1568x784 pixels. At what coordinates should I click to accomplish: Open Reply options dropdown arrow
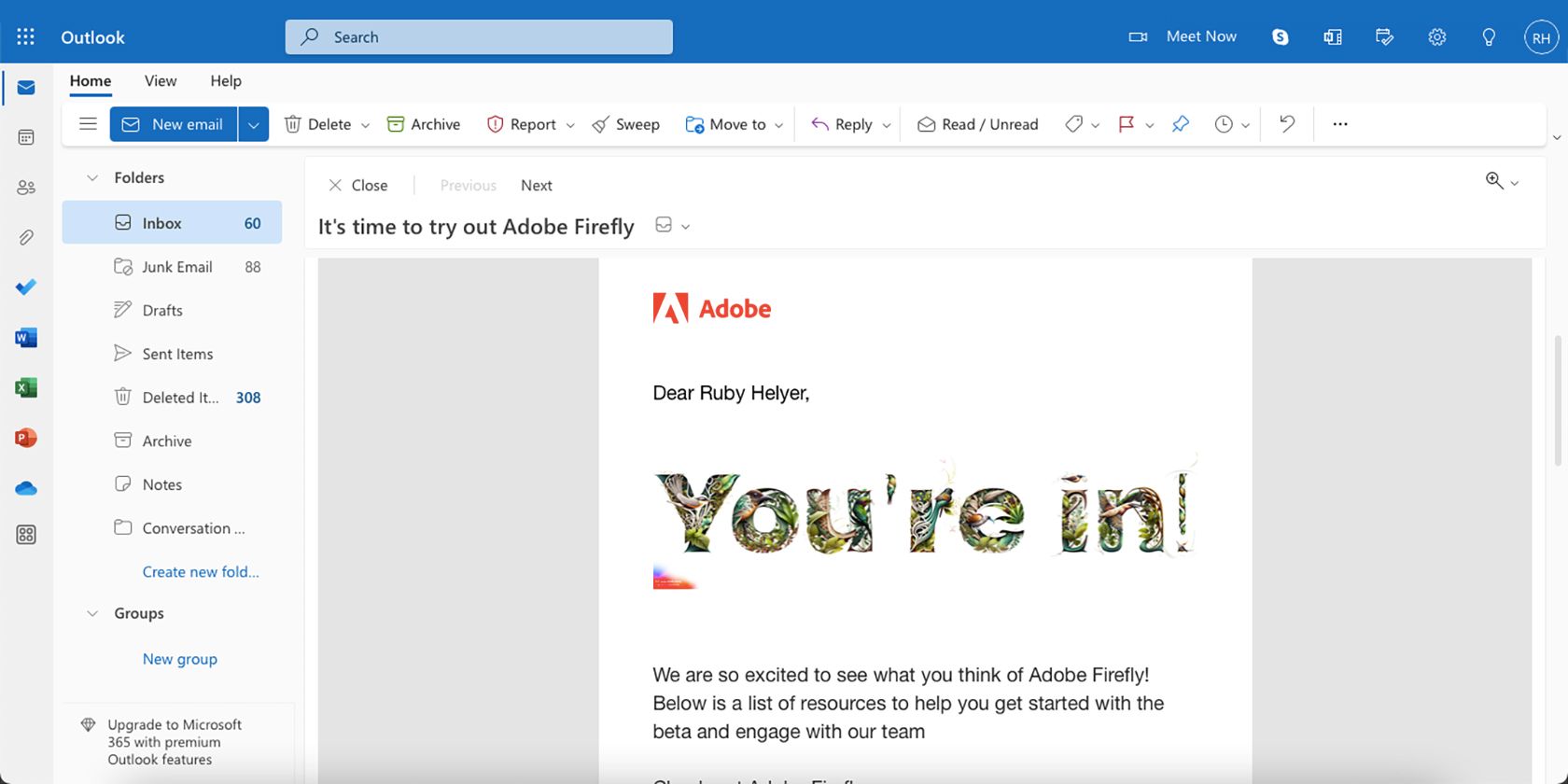tap(887, 125)
